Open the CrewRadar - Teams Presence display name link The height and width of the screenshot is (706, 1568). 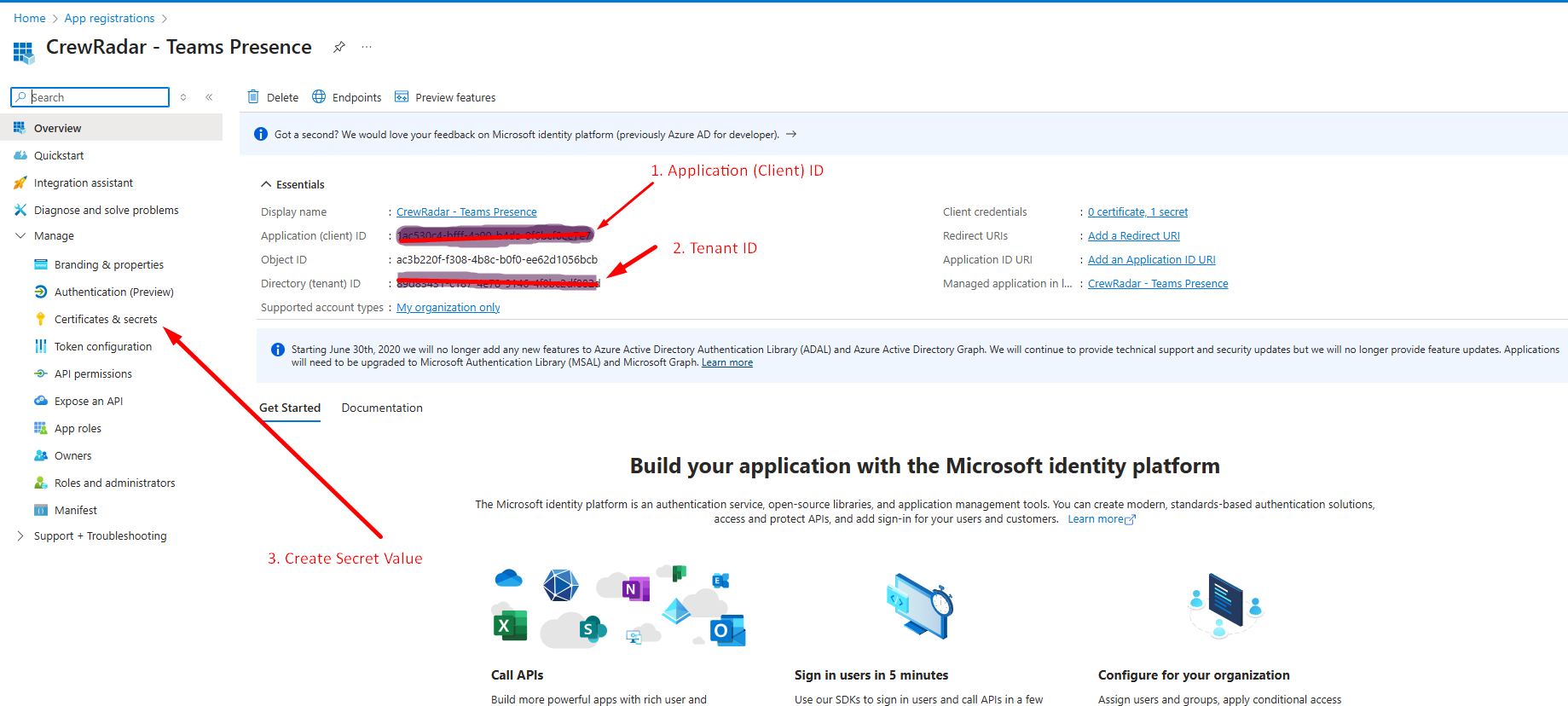tap(466, 211)
